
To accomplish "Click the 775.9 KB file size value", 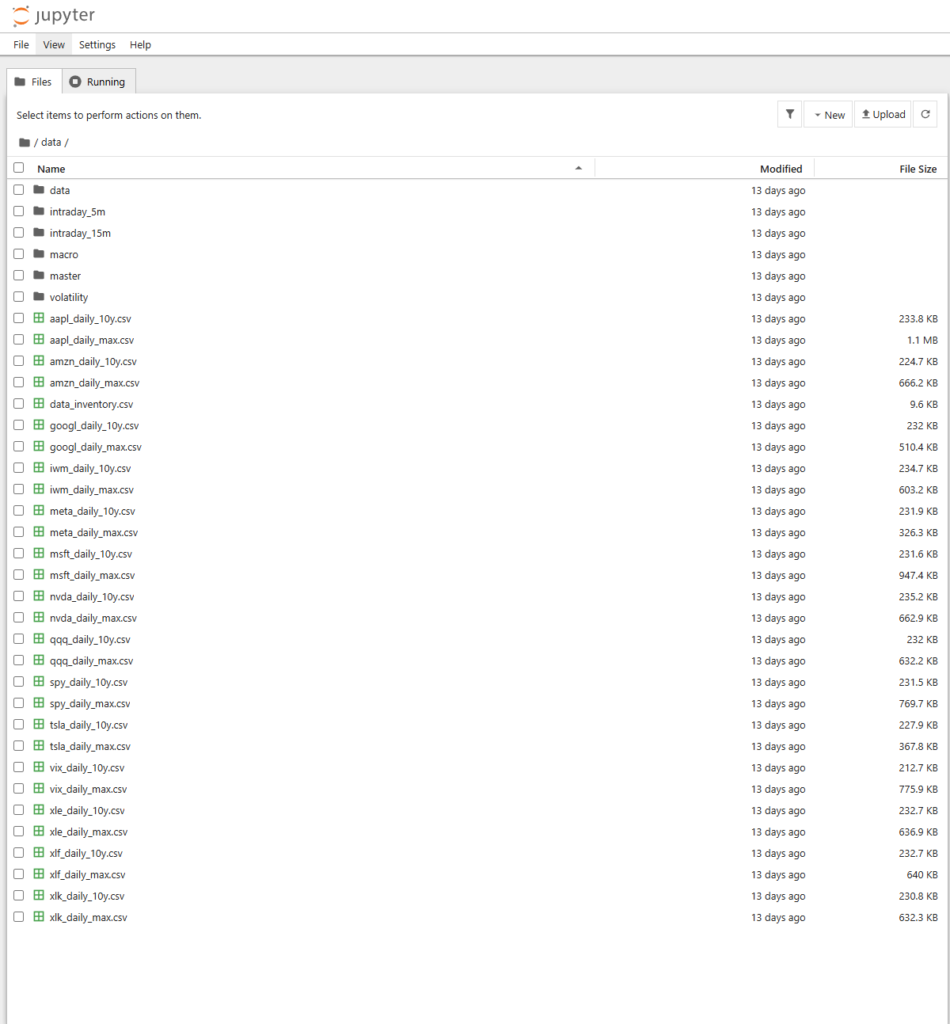I will [918, 788].
